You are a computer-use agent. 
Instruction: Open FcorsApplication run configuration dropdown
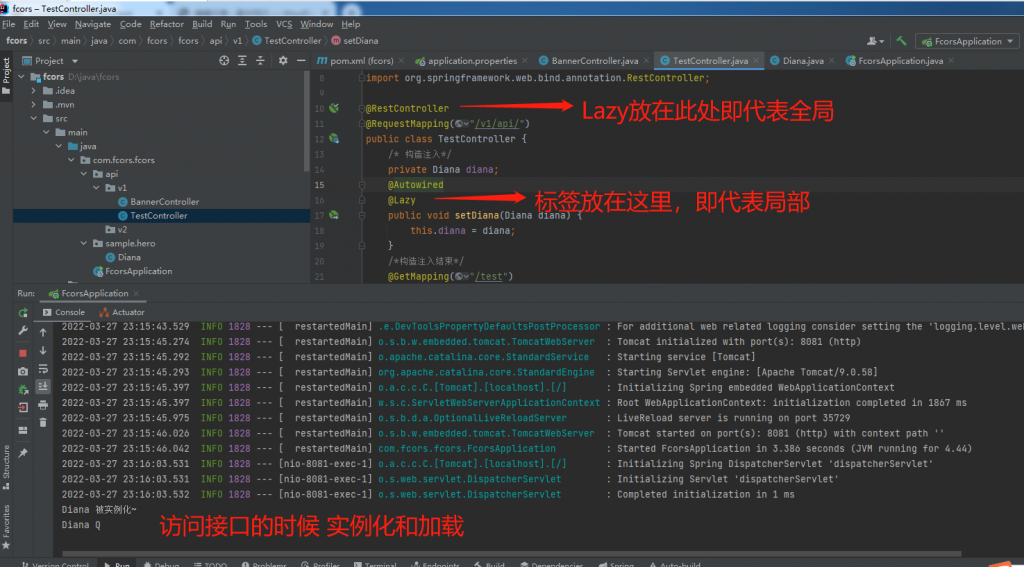[967, 41]
